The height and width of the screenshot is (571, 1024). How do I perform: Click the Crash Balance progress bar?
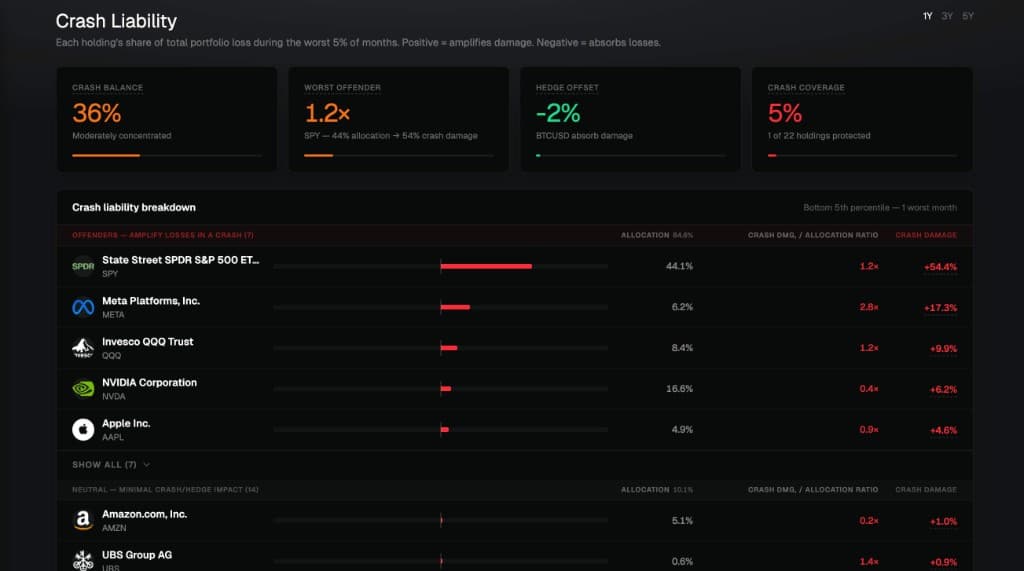(x=167, y=155)
